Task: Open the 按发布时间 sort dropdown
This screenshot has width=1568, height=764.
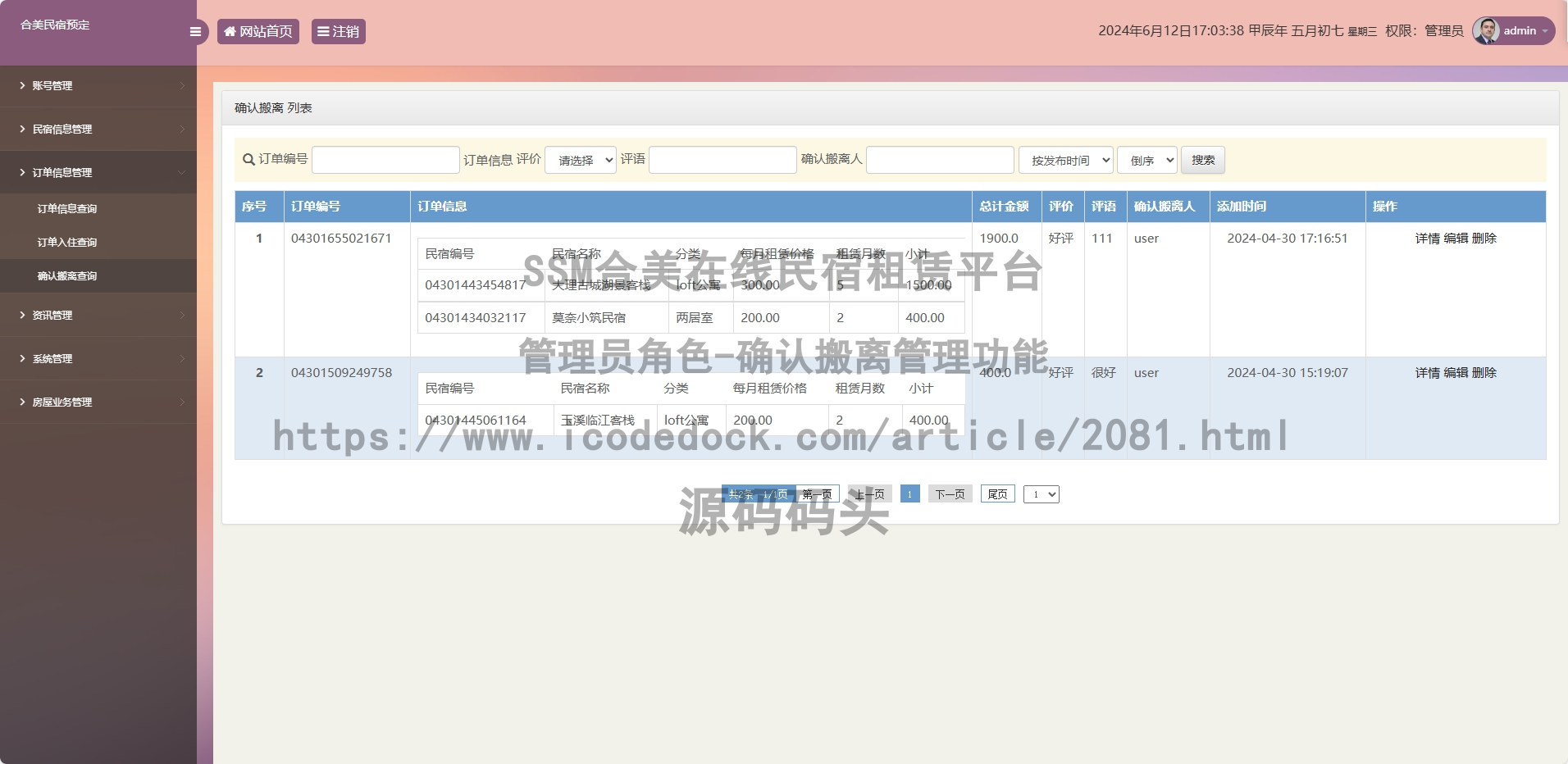Action: tap(1065, 160)
